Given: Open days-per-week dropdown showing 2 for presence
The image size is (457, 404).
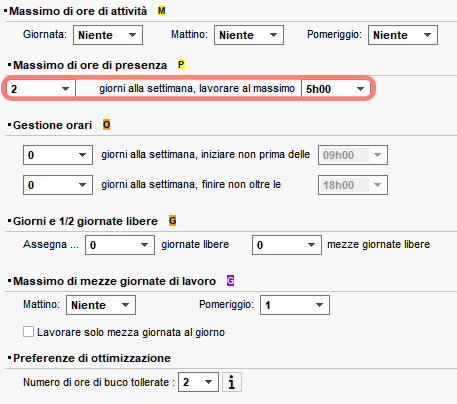Looking at the screenshot, I should [41, 89].
